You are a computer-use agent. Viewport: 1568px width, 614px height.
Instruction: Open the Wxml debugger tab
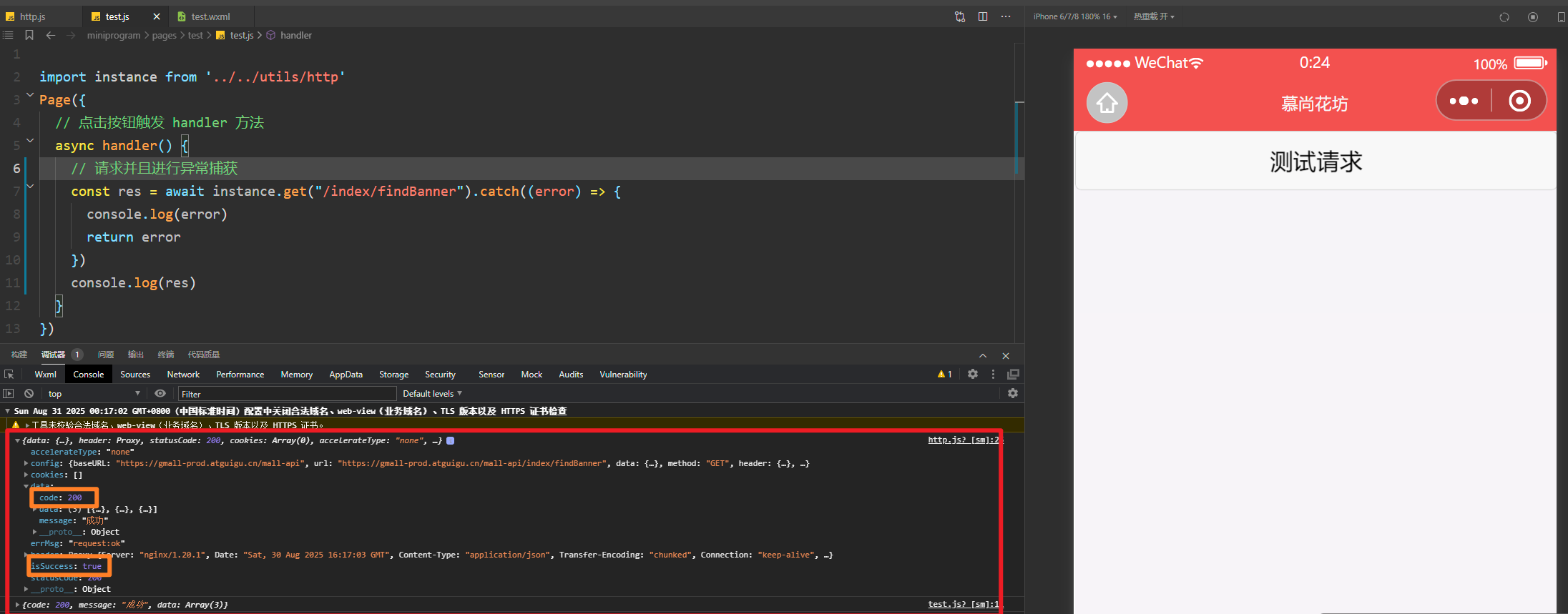point(45,374)
